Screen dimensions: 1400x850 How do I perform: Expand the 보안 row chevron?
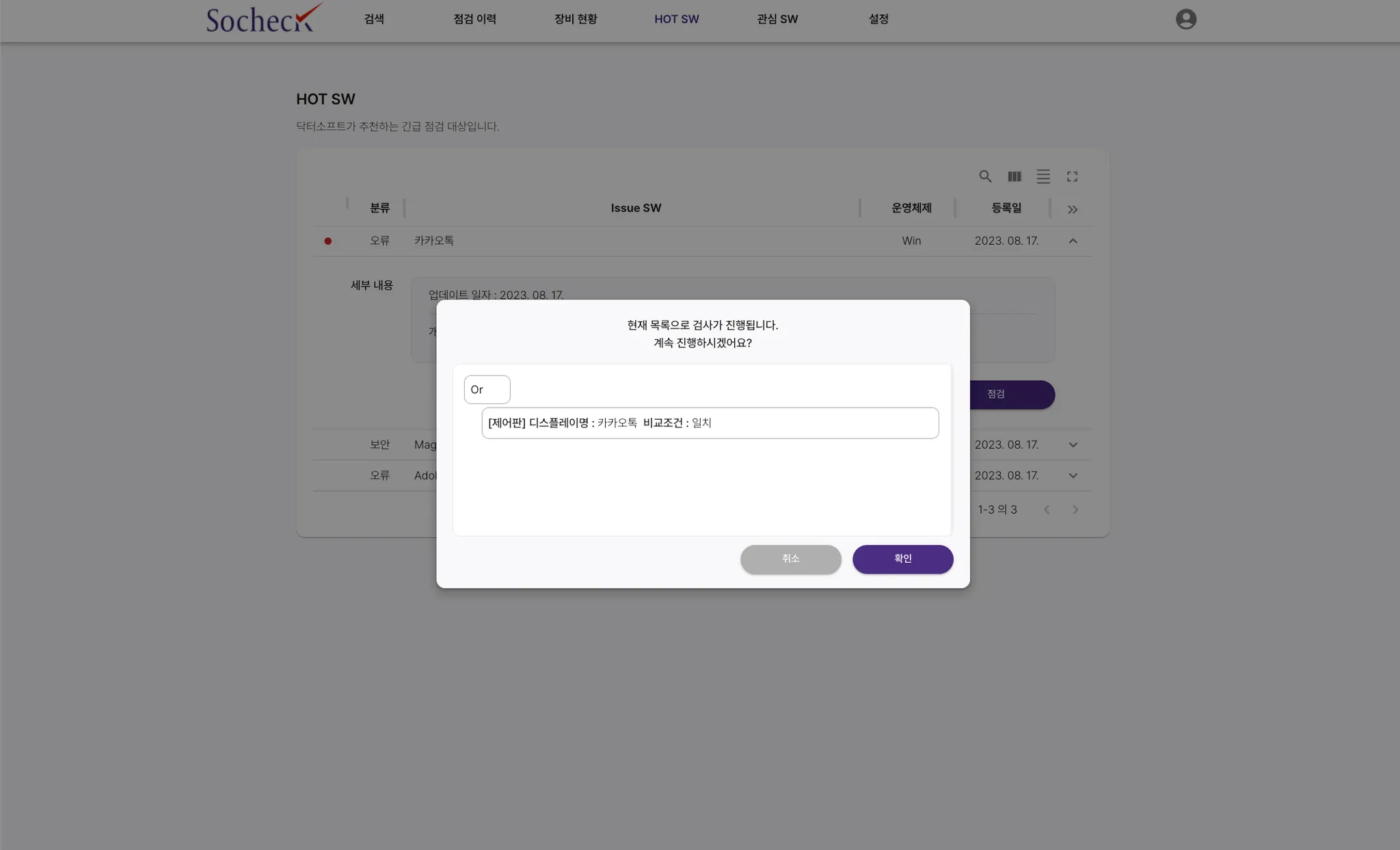pyautogui.click(x=1073, y=444)
